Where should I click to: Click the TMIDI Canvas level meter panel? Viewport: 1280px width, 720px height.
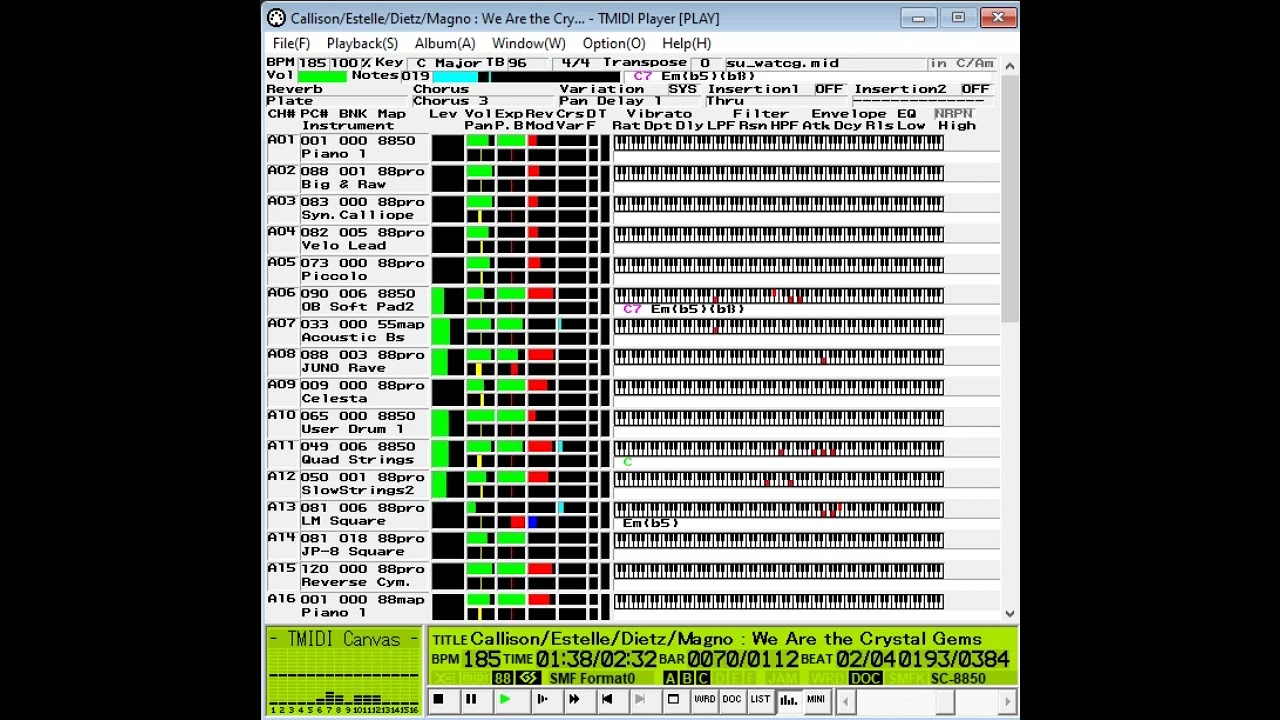(343, 671)
